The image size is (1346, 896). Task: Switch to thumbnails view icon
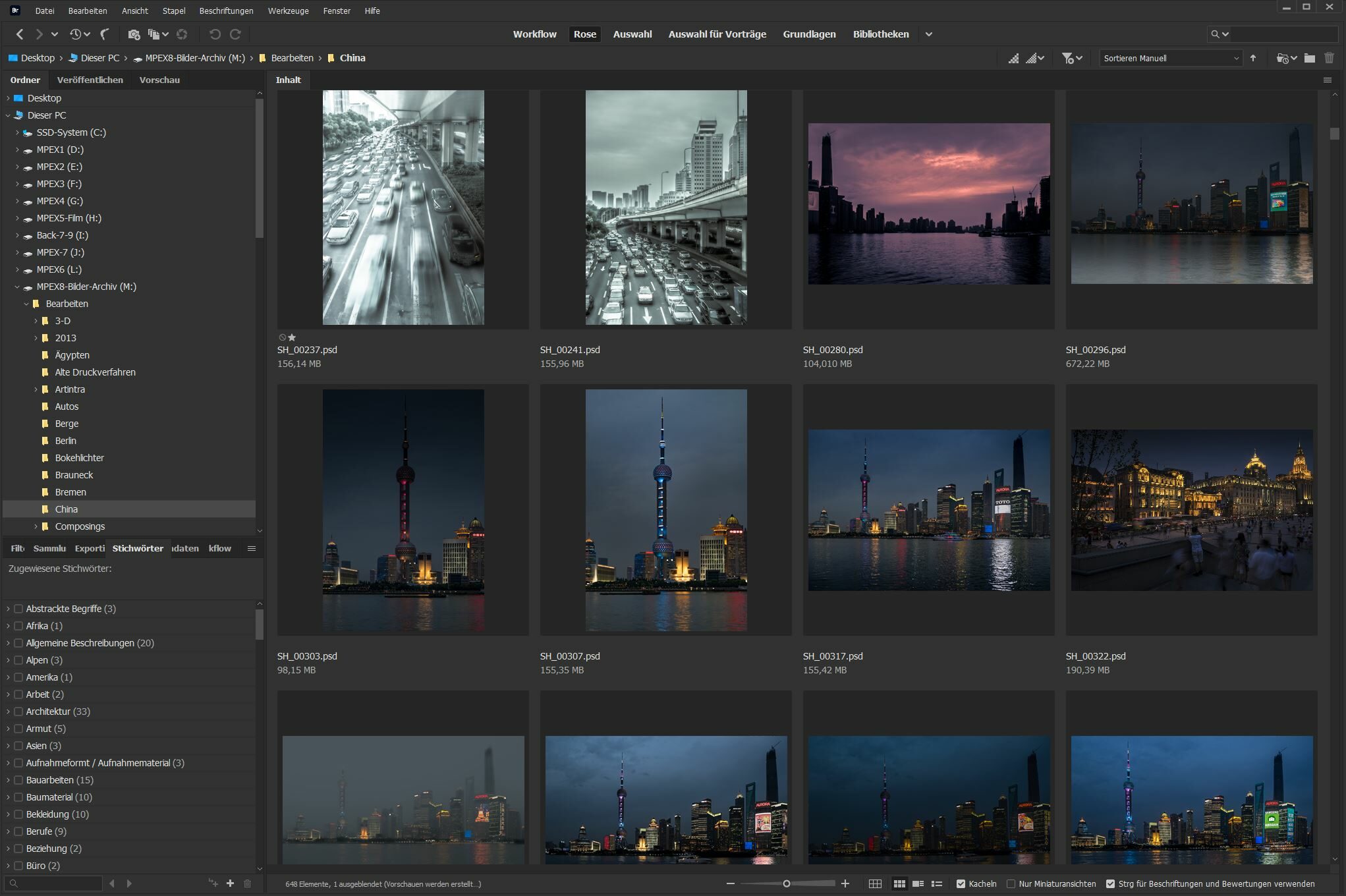coord(899,883)
